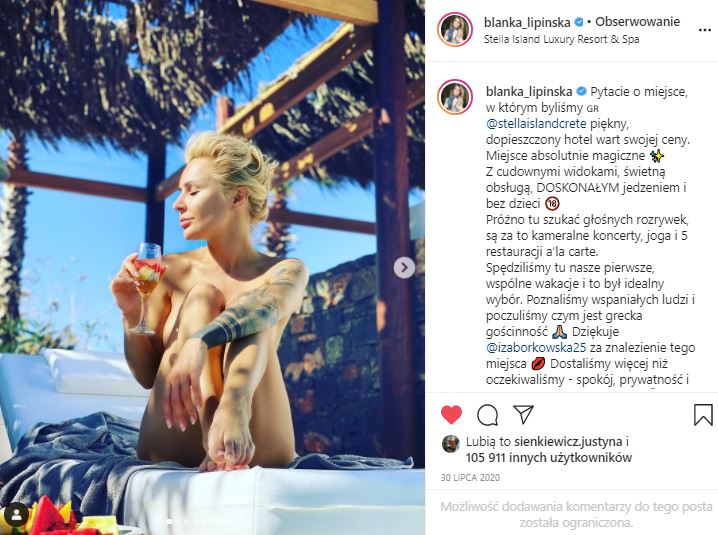Click the 30 LIPCA 2020 post date
Screen dimensions: 718x535
click(x=470, y=478)
